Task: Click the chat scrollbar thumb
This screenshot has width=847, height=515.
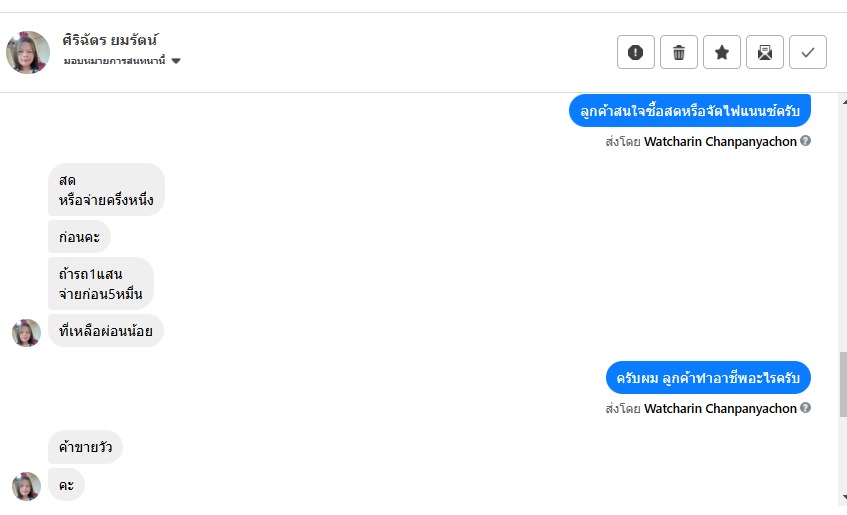Action: coord(843,384)
